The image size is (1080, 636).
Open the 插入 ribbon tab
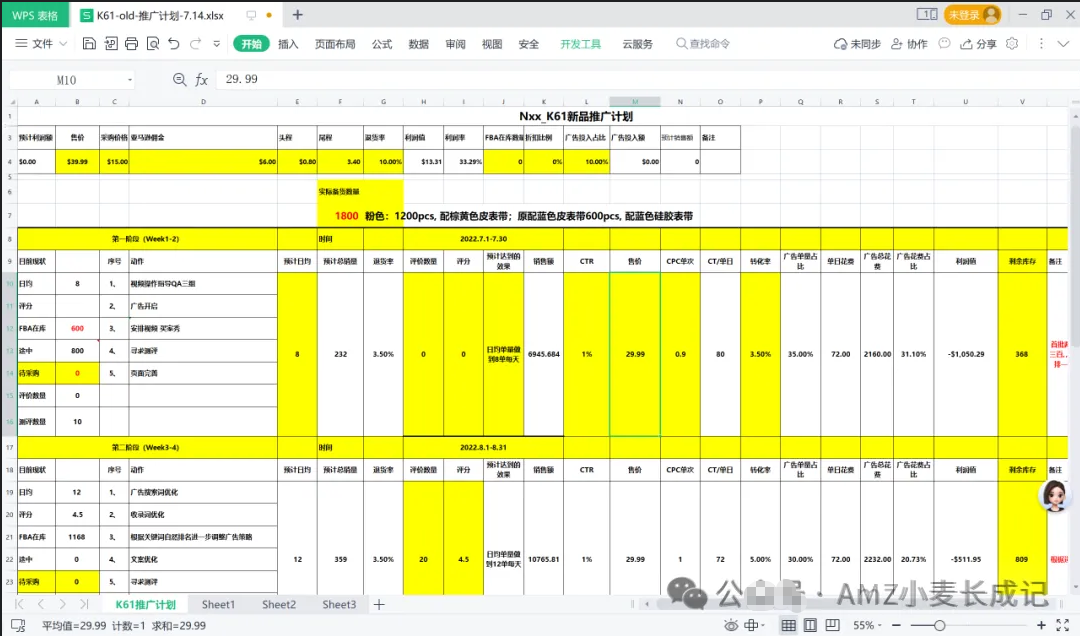288,44
